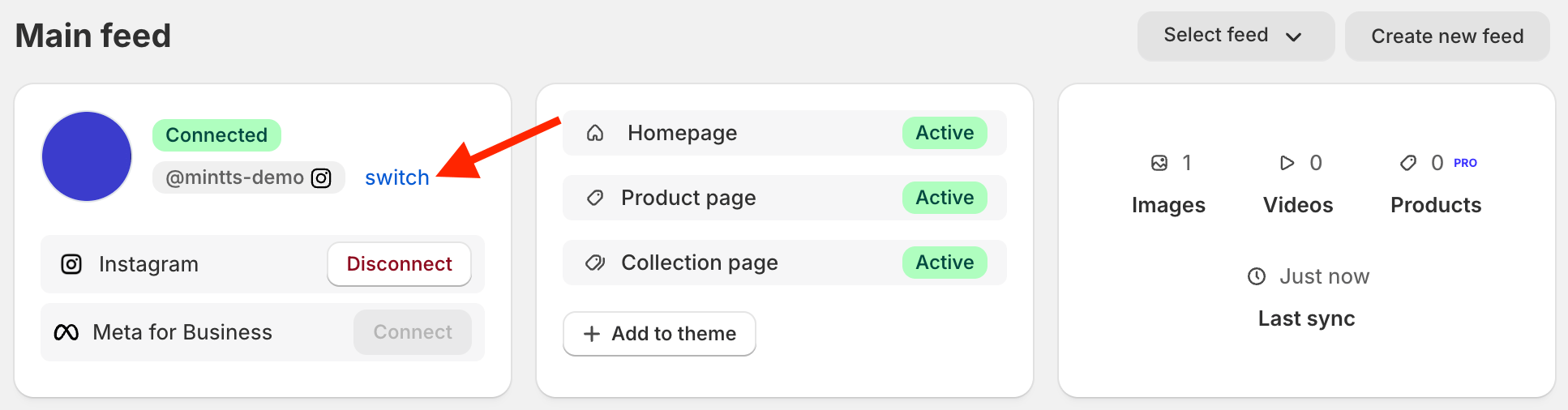Image resolution: width=1568 pixels, height=410 pixels.
Task: Click the Product page tag icon
Action: pos(595,198)
